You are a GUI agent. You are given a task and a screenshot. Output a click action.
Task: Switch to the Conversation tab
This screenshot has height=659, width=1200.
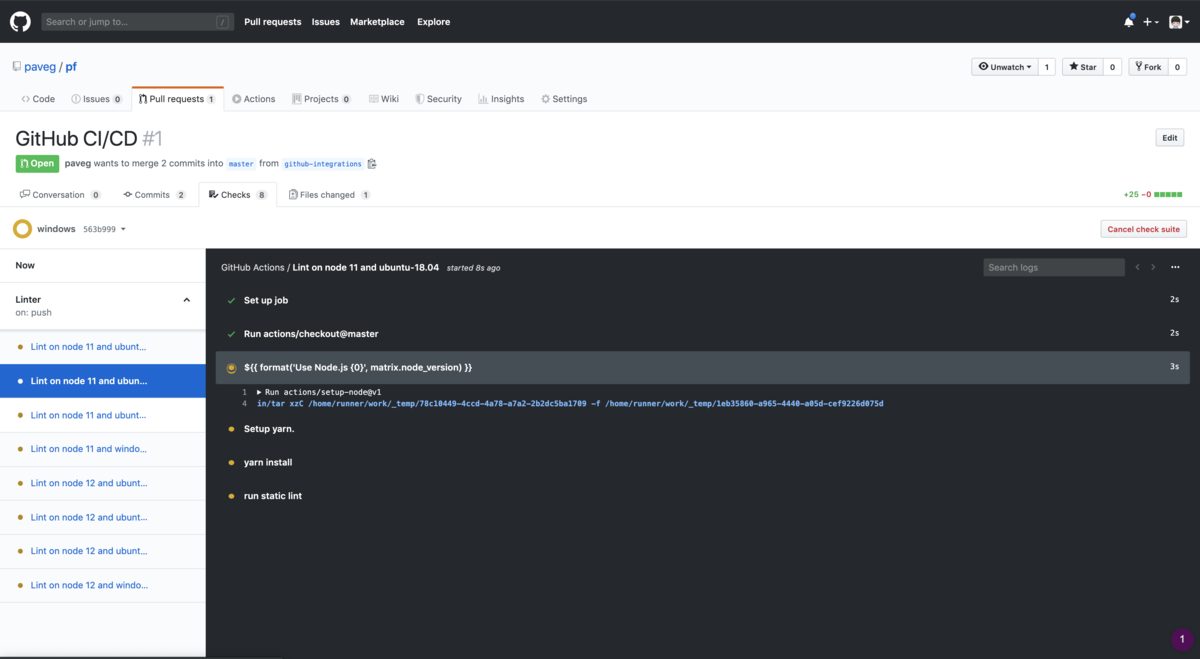point(60,195)
